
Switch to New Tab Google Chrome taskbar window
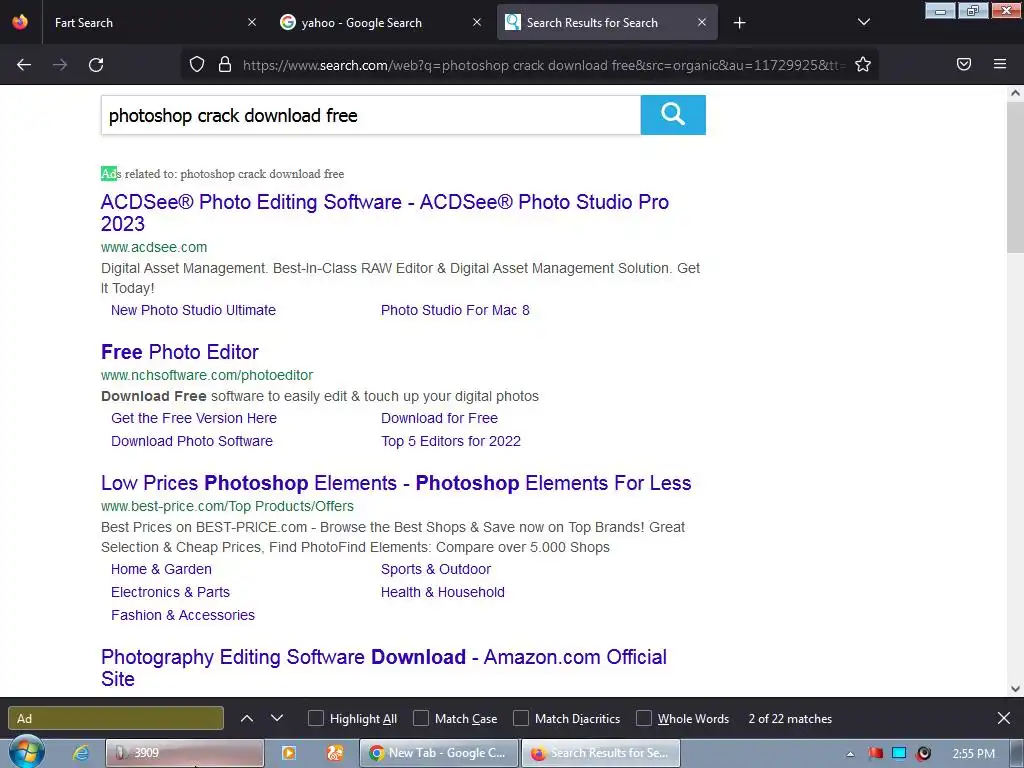point(439,753)
